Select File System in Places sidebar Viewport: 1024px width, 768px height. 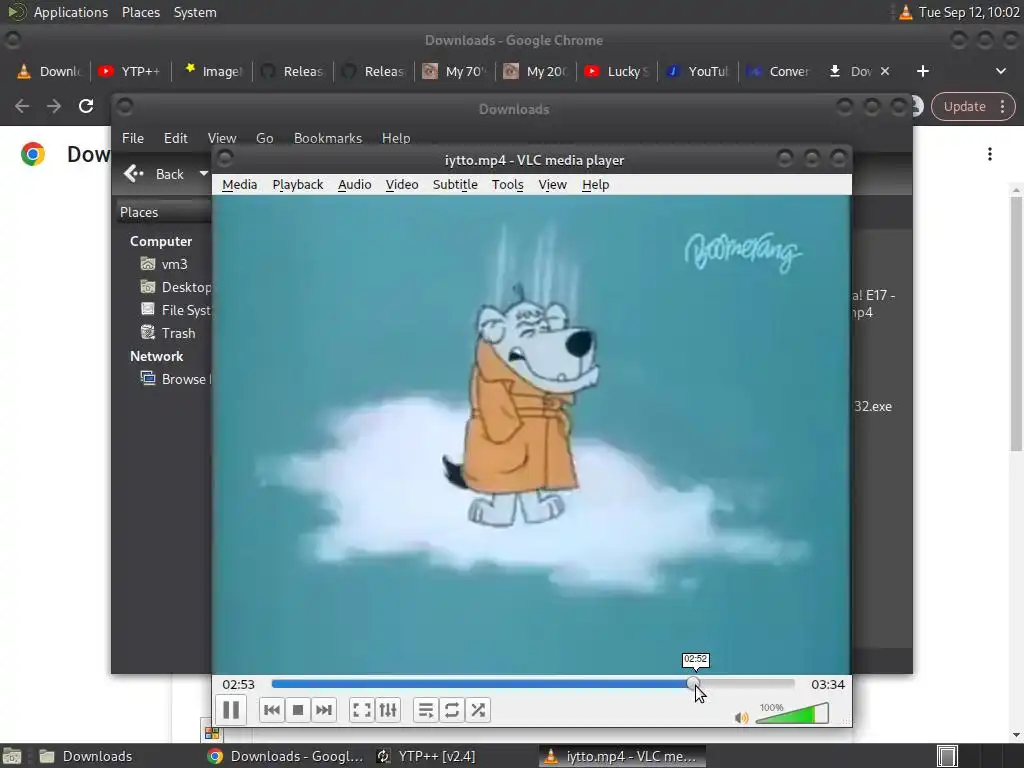pos(175,310)
